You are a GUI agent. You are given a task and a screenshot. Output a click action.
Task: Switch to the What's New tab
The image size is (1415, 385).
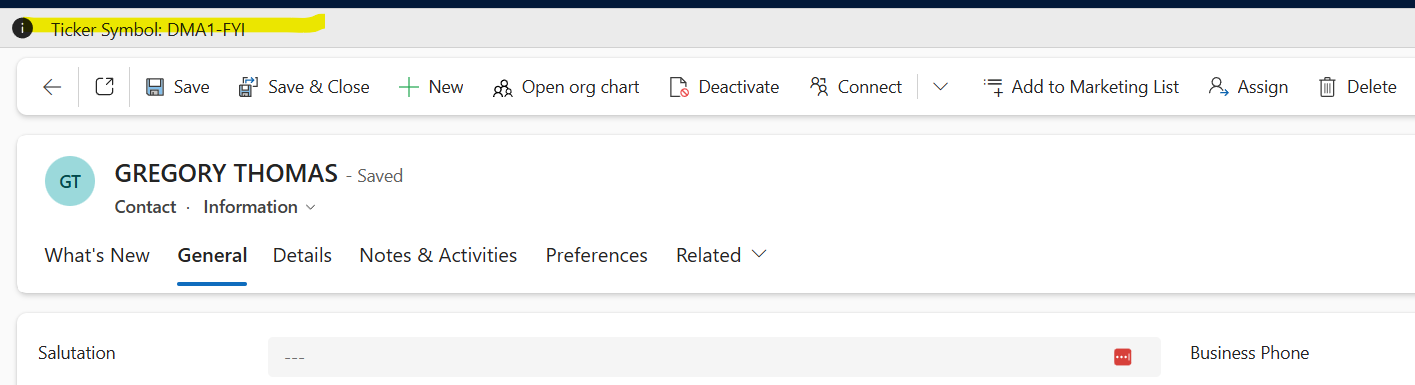pos(97,255)
